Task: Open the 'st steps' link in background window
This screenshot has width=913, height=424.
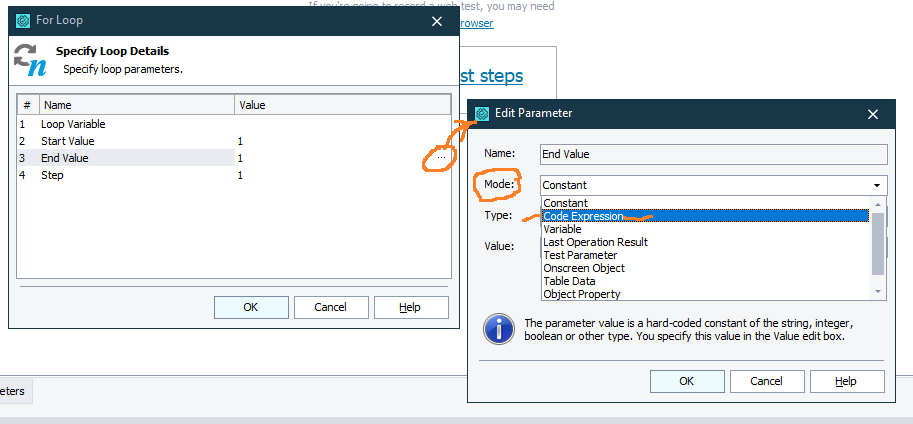Action: tap(491, 76)
